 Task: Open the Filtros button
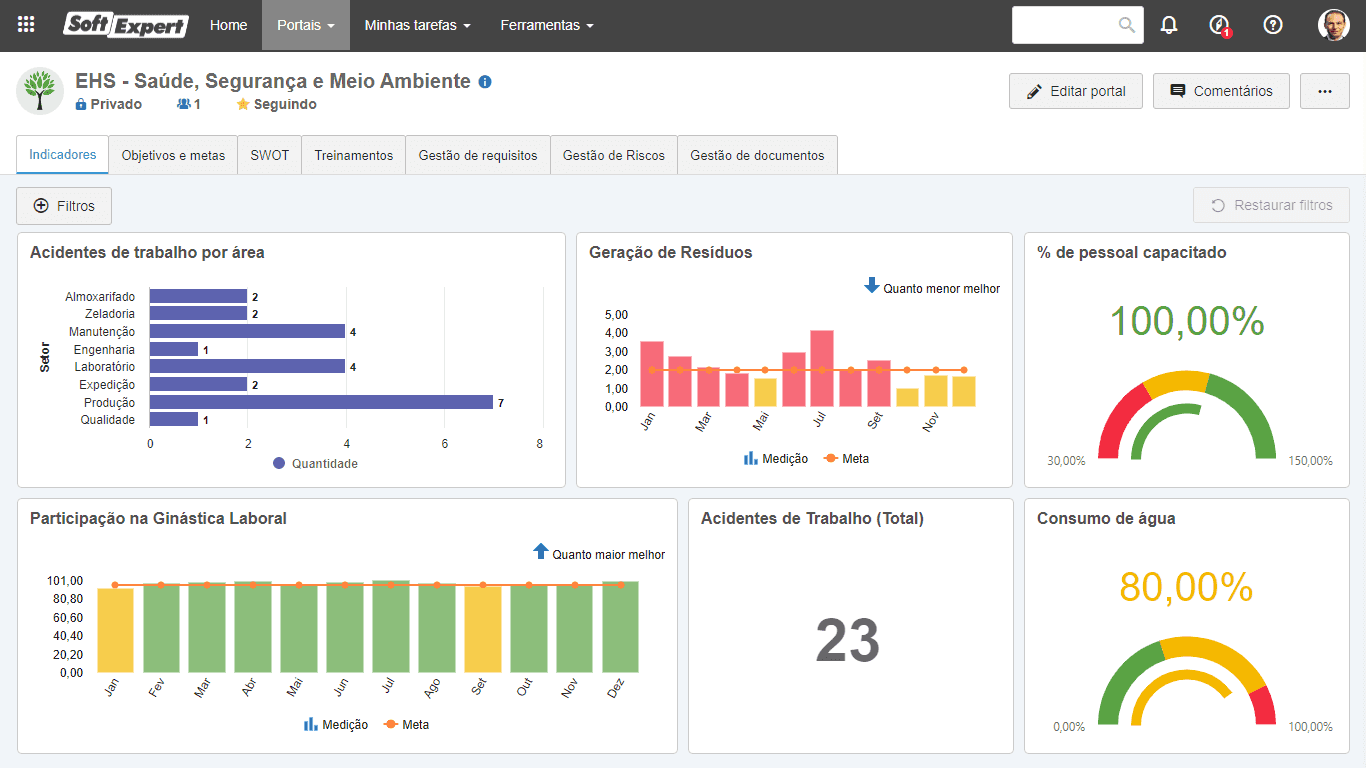tap(64, 206)
